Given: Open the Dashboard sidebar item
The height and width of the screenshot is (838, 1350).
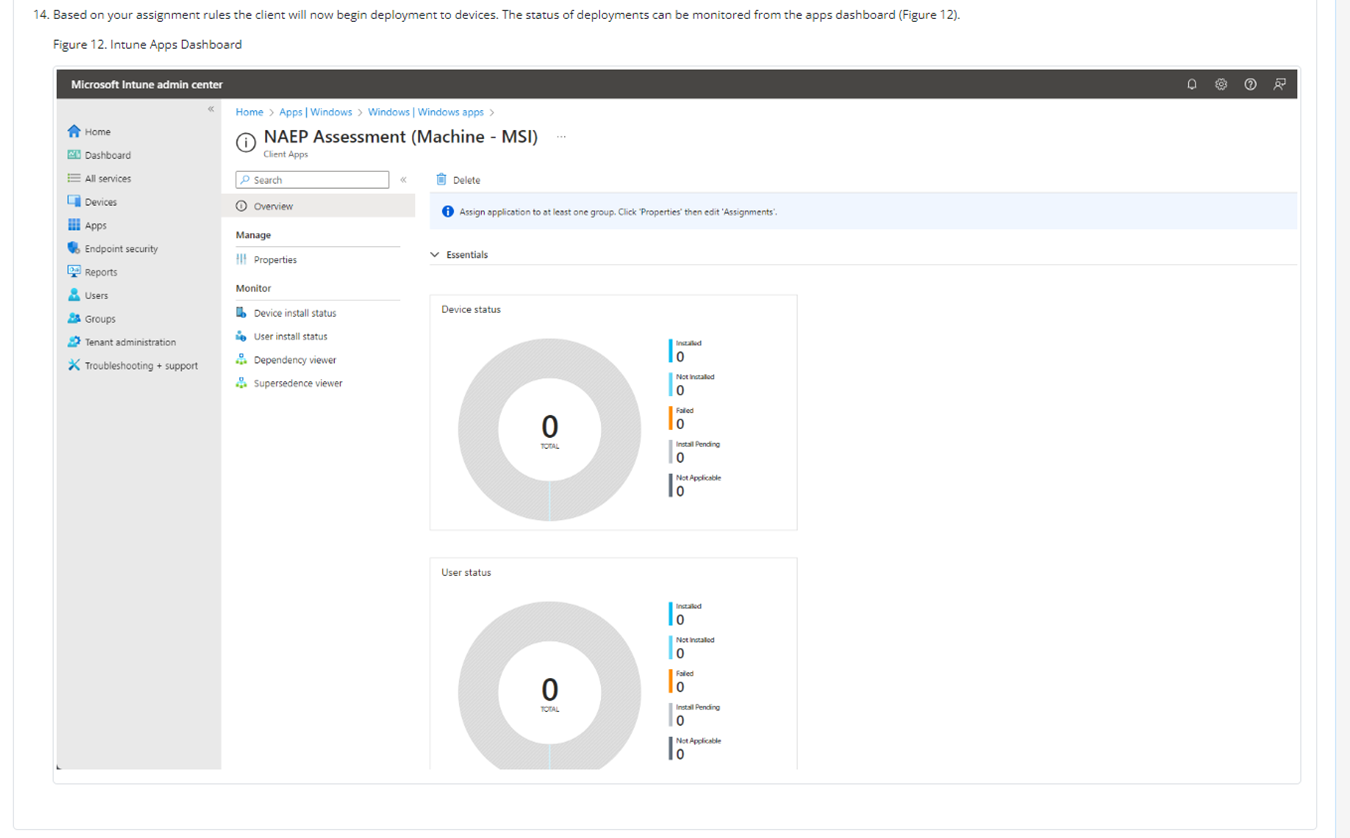Looking at the screenshot, I should point(107,155).
